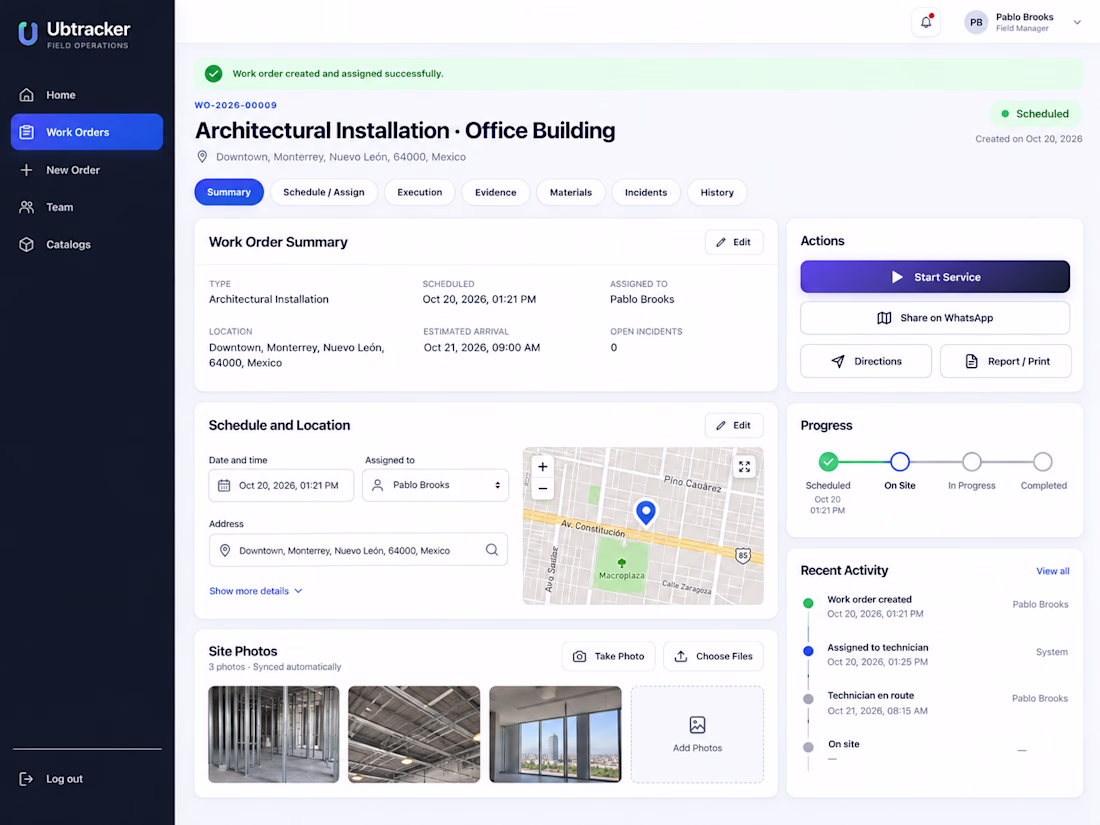Zoom out on the map
Screen dimensions: 1100x825
[x=542, y=488]
